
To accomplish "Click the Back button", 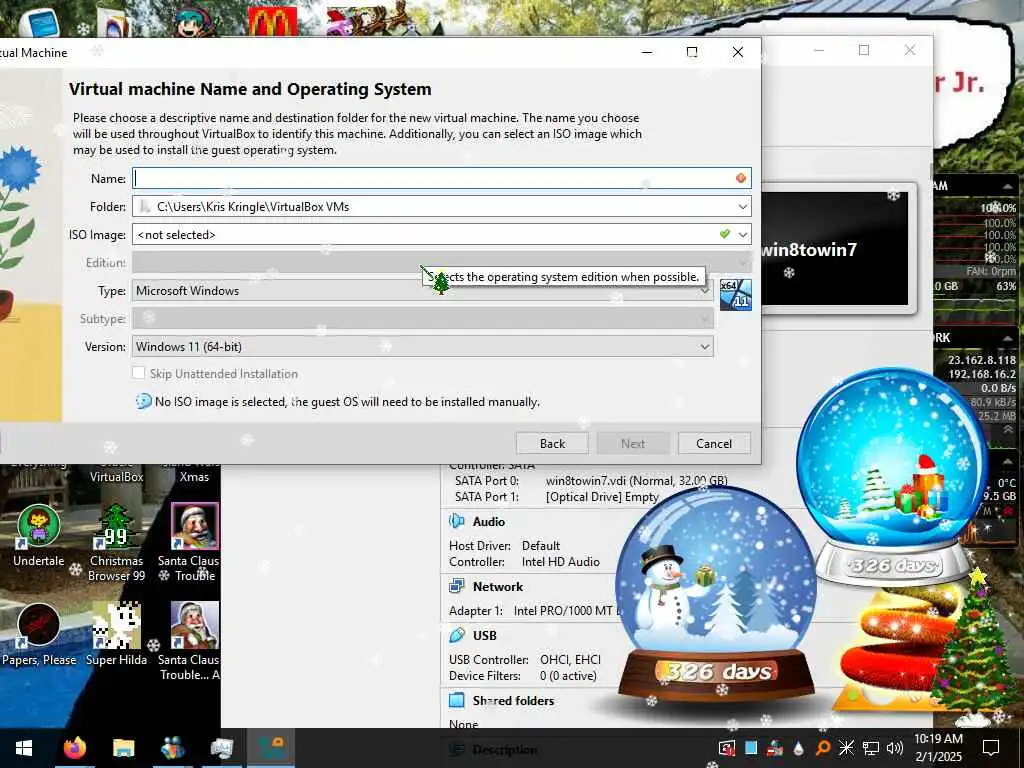I will click(x=552, y=443).
